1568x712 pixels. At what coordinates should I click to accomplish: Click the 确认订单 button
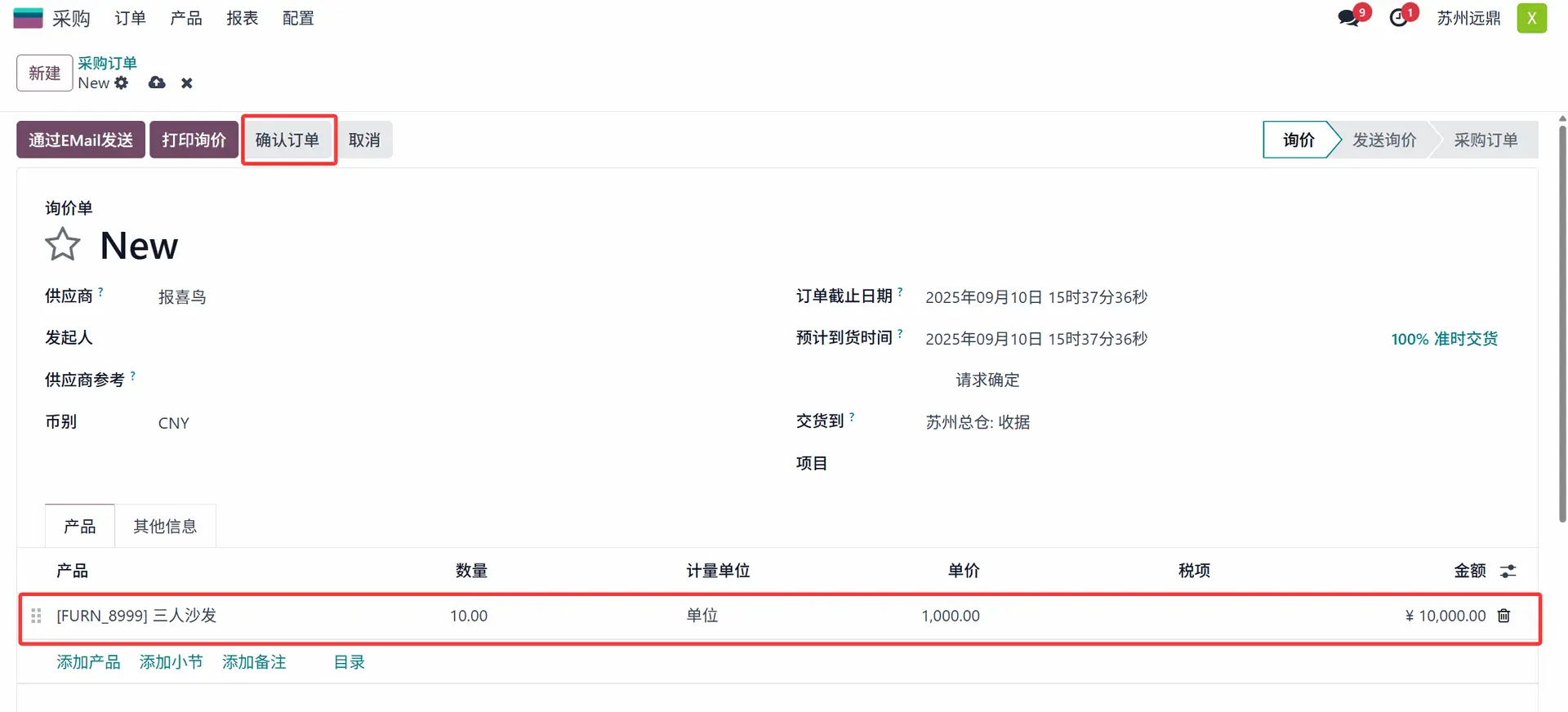click(287, 140)
